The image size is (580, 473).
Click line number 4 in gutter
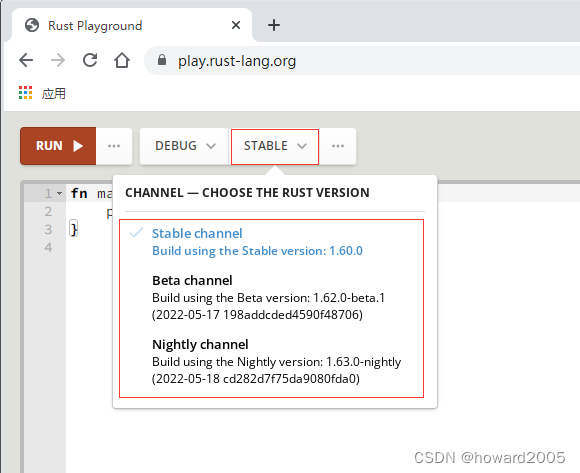[48, 247]
